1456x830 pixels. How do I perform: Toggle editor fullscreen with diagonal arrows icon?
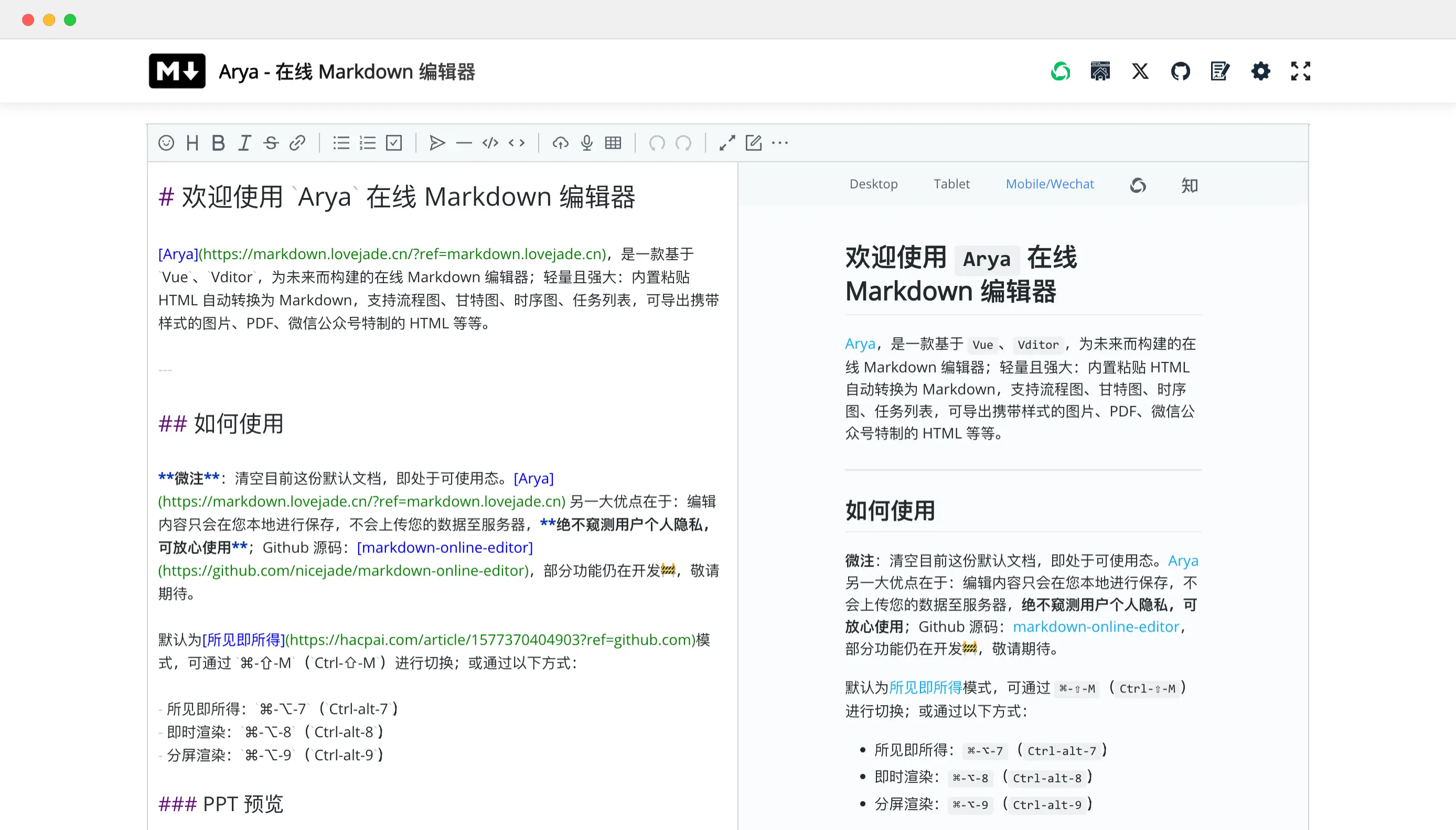point(727,143)
